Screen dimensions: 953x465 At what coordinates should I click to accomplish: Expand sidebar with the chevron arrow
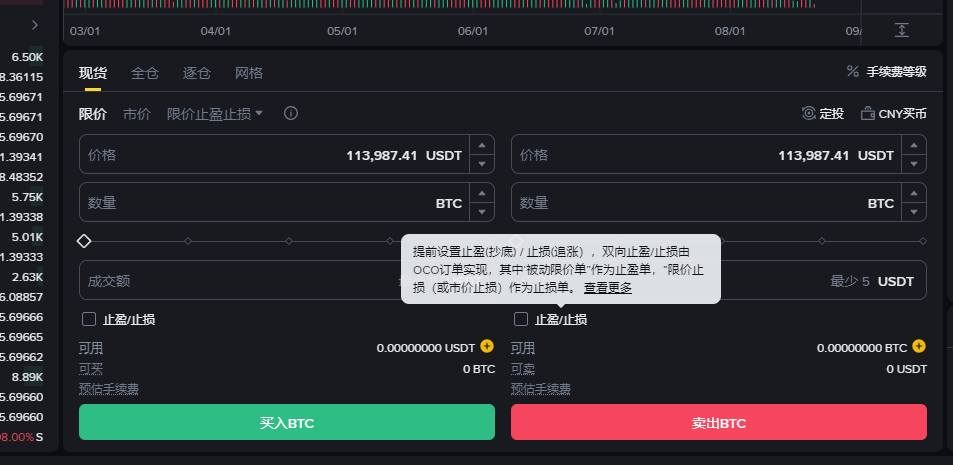[35, 25]
